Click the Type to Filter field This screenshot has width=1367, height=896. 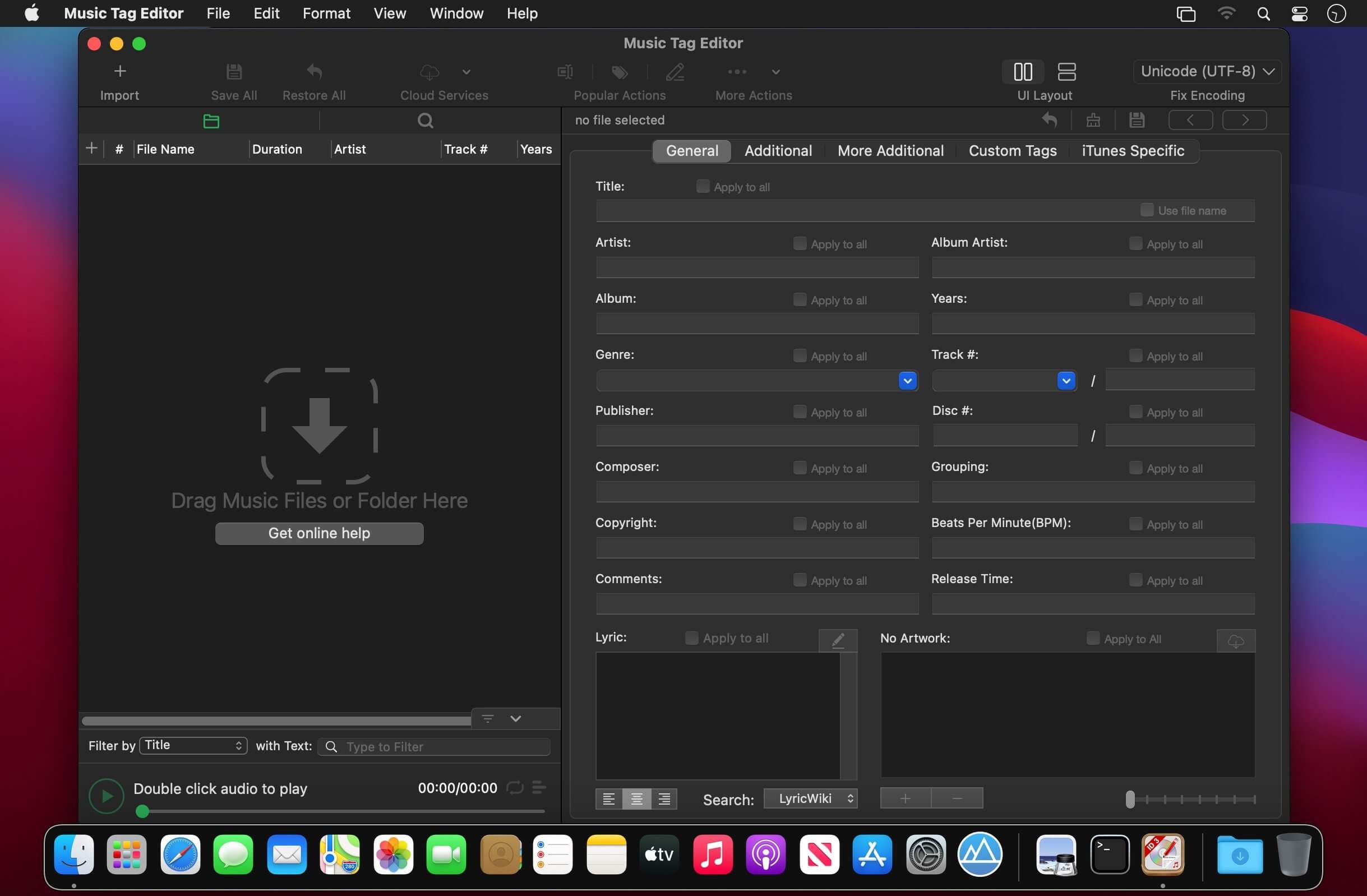[434, 746]
